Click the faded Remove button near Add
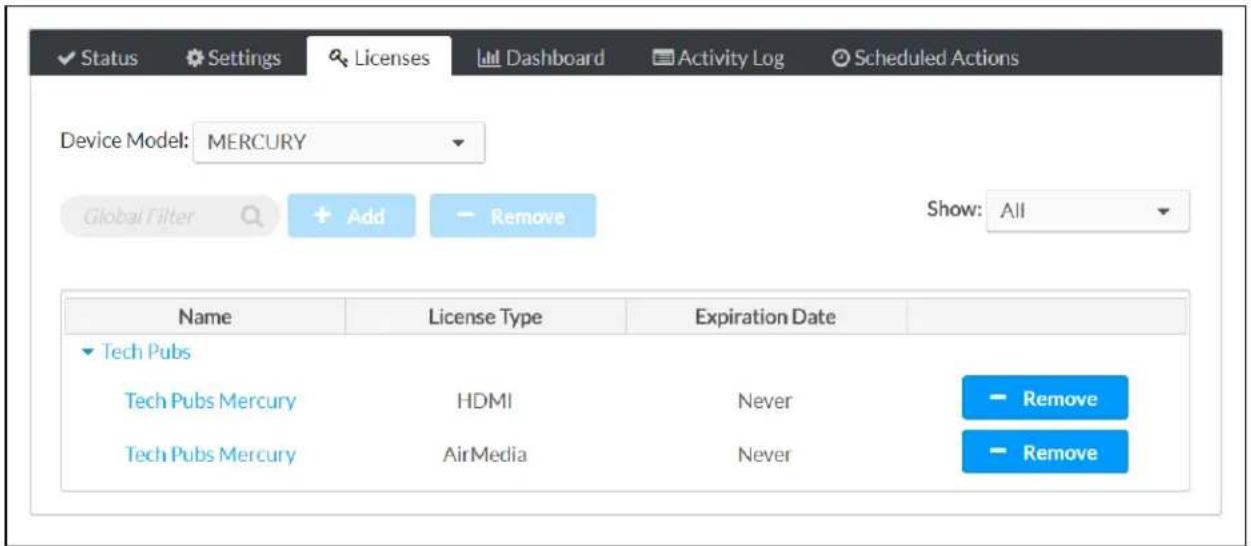Image resolution: width=1251 pixels, height=546 pixels. [513, 216]
